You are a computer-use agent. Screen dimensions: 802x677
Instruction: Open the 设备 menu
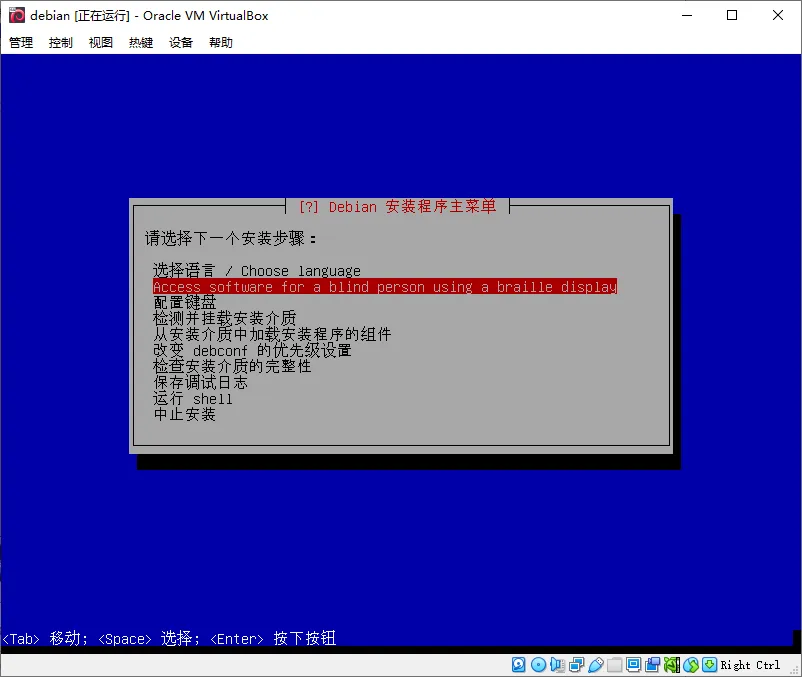click(181, 42)
